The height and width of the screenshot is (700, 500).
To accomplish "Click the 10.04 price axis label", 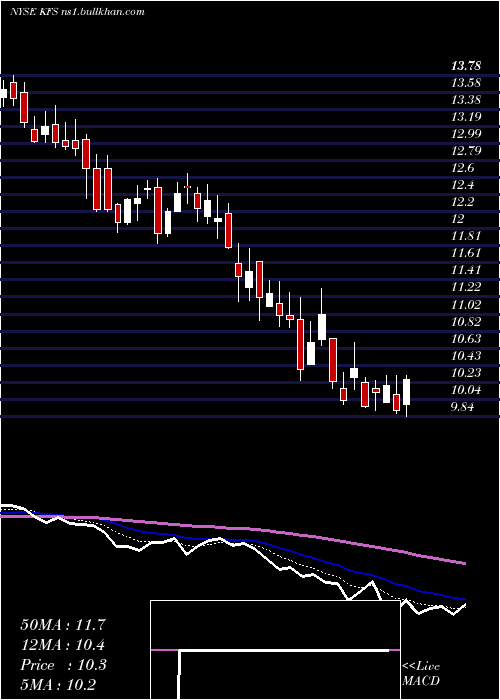I will tap(466, 390).
